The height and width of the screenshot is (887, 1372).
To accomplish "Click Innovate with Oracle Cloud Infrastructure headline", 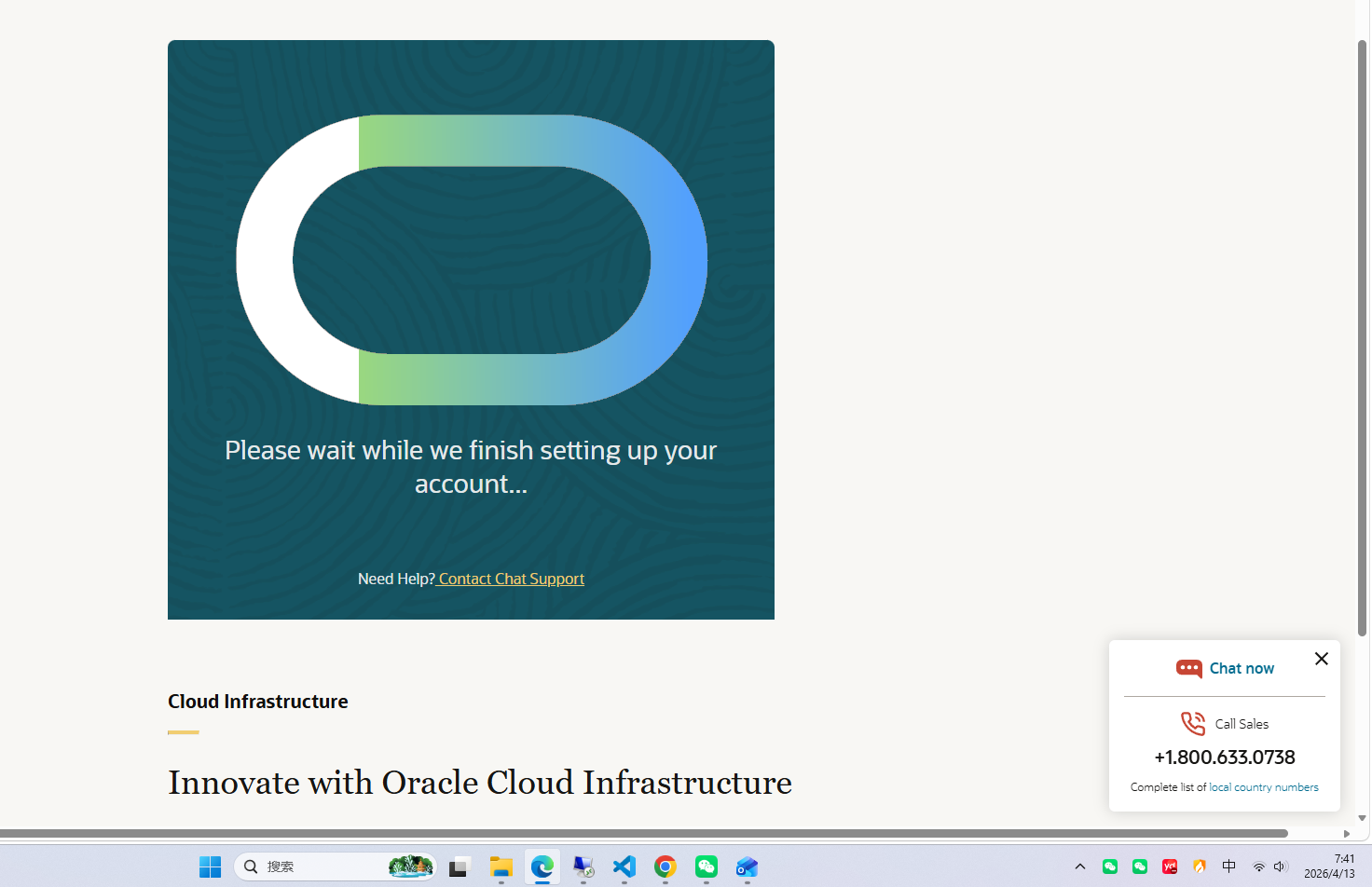I will click(480, 783).
